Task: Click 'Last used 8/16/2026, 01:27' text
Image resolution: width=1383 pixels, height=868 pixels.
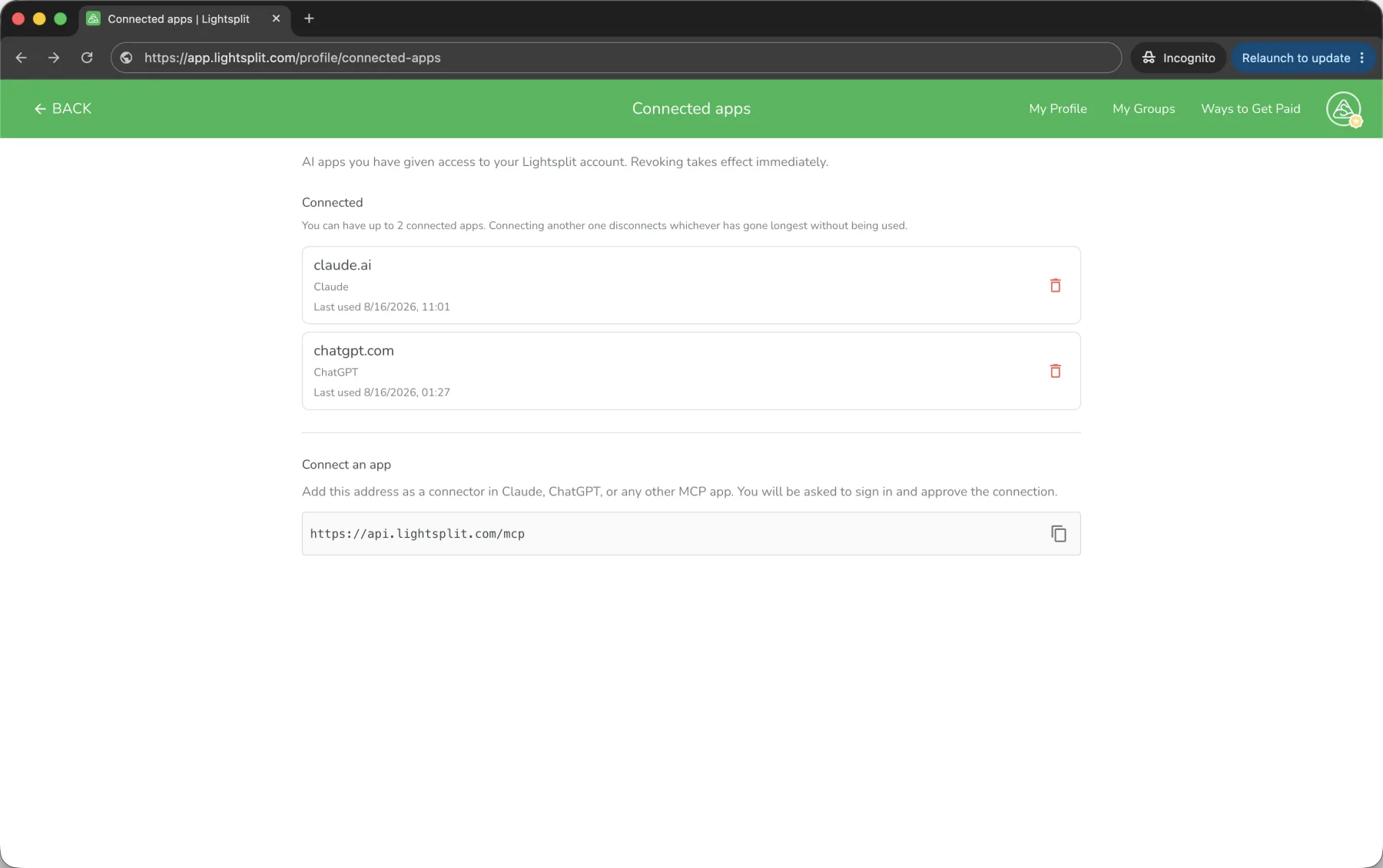Action: click(381, 392)
